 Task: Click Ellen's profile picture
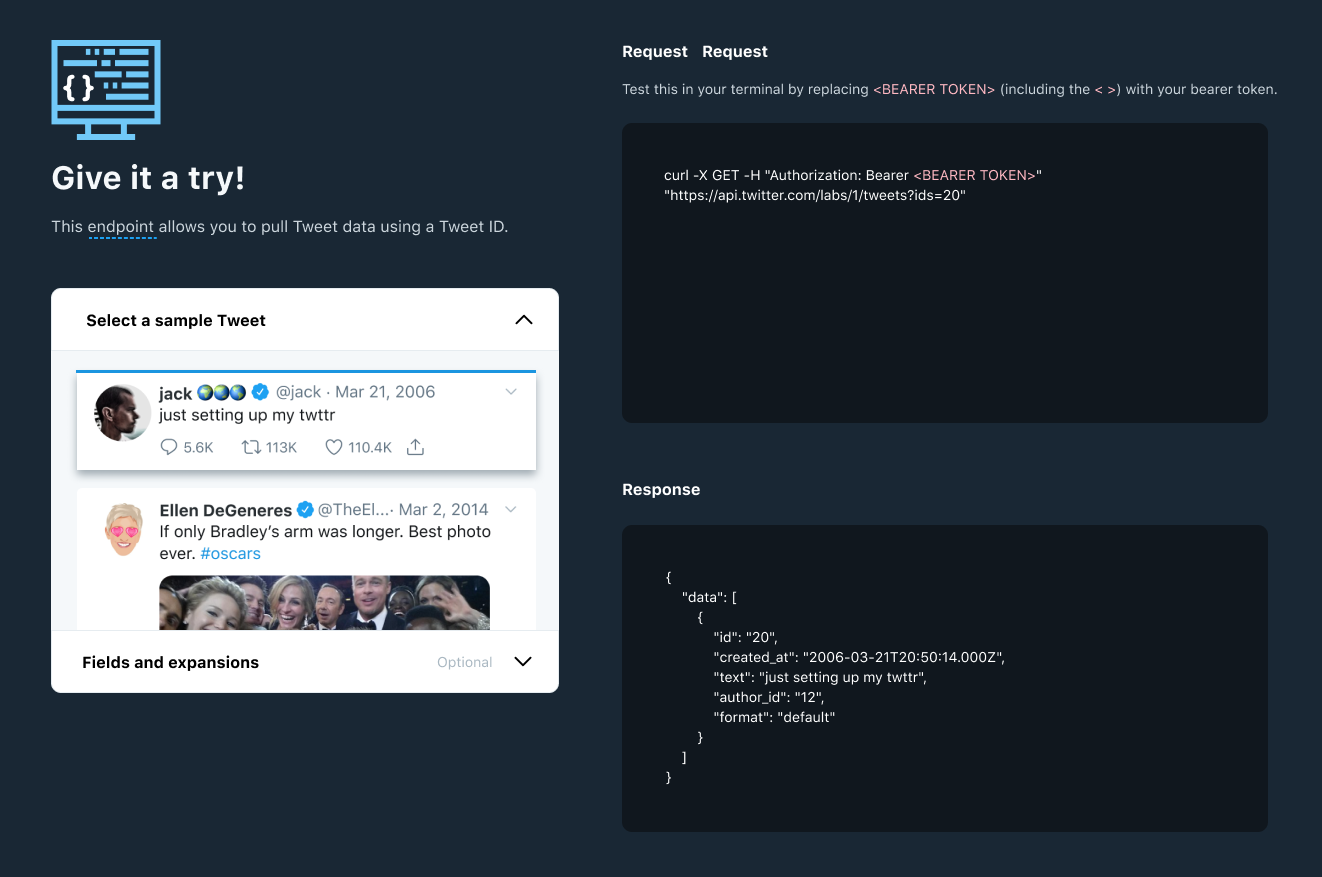[x=123, y=530]
